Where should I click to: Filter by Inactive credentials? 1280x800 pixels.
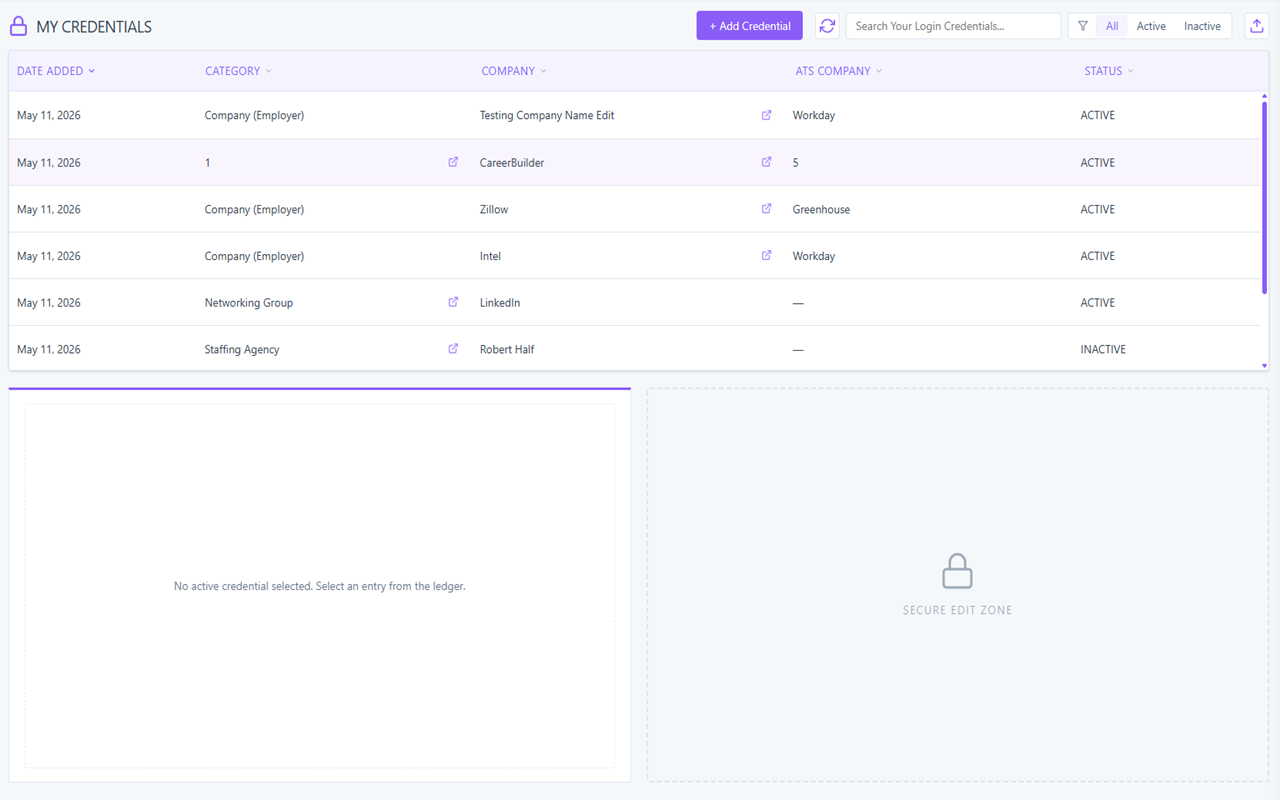1202,26
